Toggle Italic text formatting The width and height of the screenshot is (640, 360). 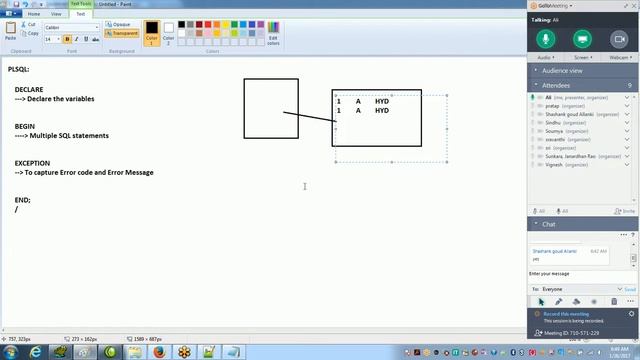pyautogui.click(x=77, y=39)
